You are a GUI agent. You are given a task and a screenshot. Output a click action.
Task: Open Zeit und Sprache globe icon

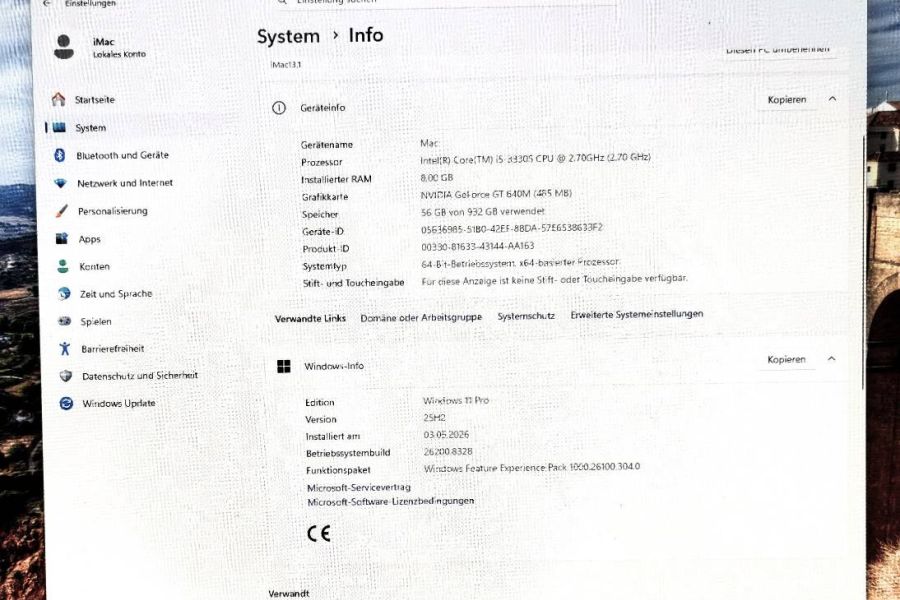(x=64, y=293)
